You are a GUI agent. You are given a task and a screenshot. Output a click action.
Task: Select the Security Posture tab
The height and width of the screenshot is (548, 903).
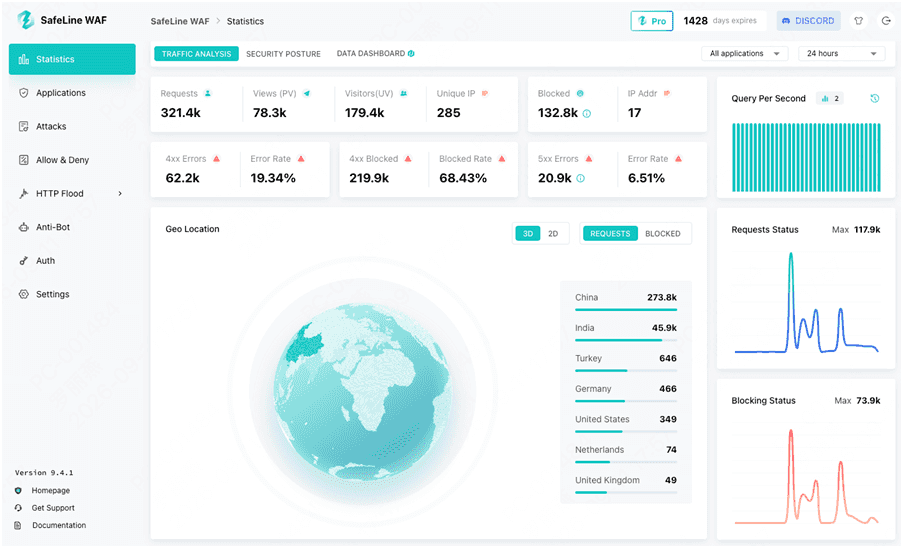[283, 54]
